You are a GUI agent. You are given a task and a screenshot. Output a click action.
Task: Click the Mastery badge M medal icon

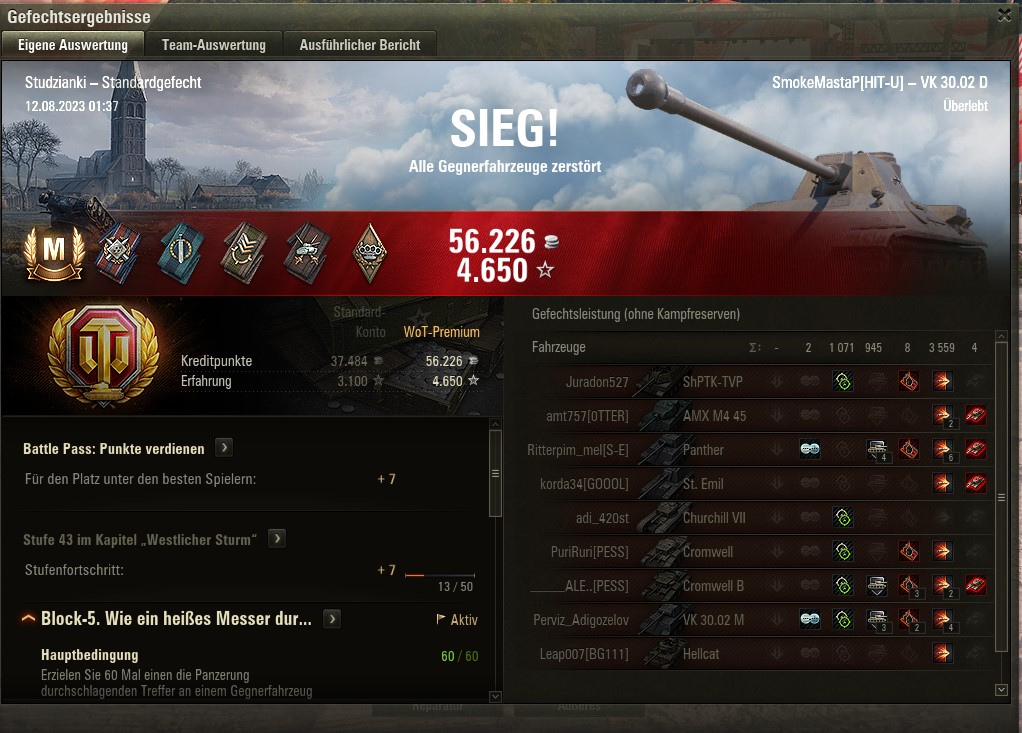(55, 253)
